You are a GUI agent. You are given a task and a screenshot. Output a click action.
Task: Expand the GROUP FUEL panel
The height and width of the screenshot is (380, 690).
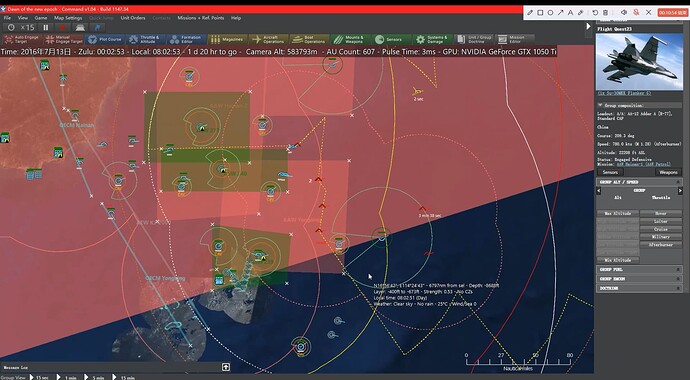(x=639, y=269)
